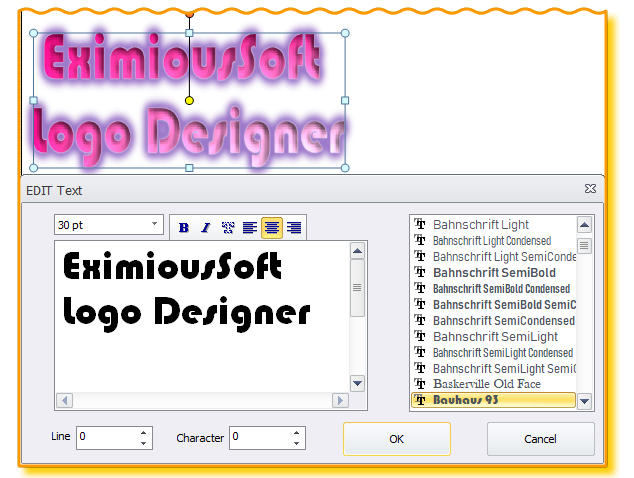Screen dimensions: 634x478
Task: Click the font list scrollbar thumb
Action: [x=584, y=245]
